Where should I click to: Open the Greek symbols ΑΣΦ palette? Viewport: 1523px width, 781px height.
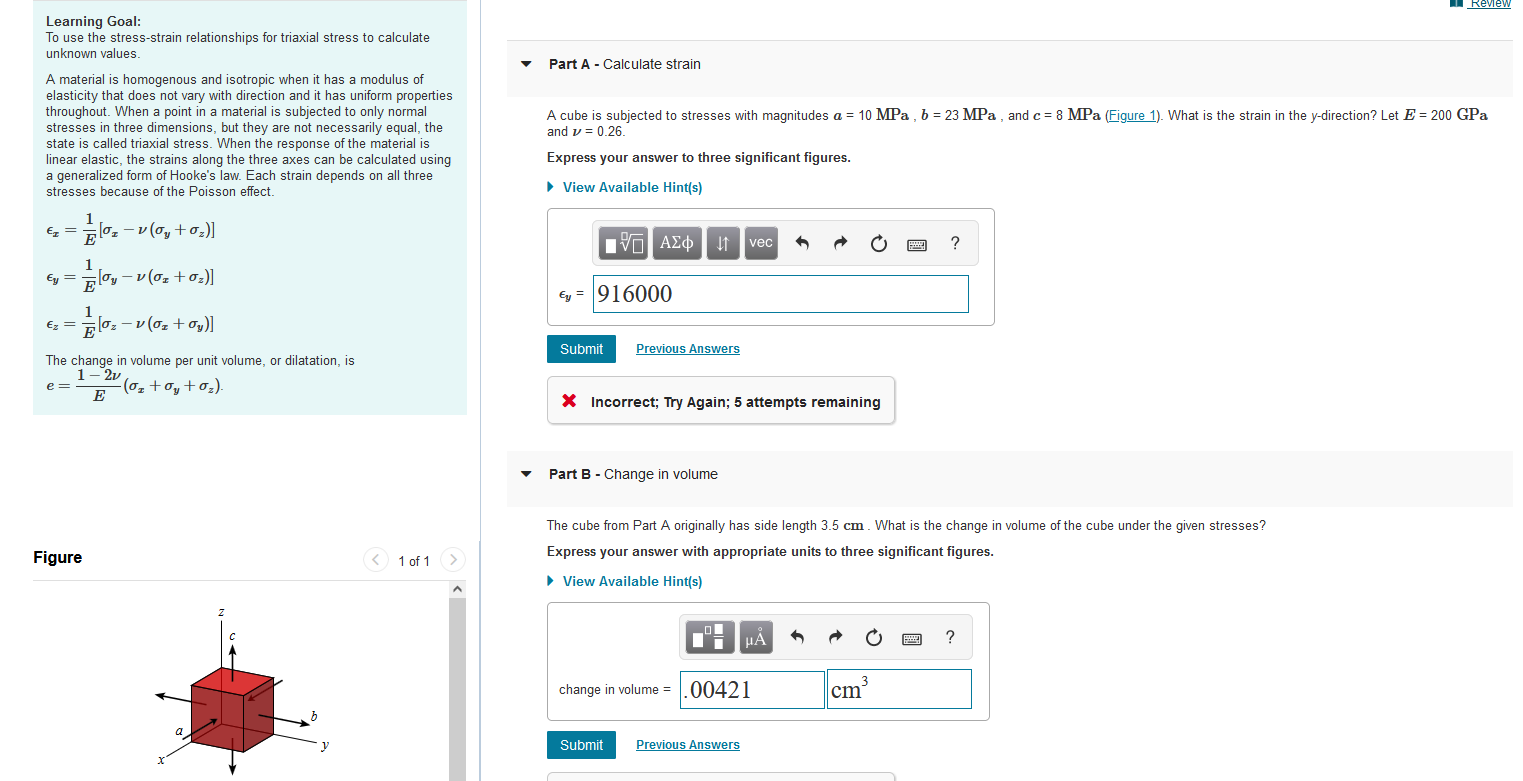point(676,242)
